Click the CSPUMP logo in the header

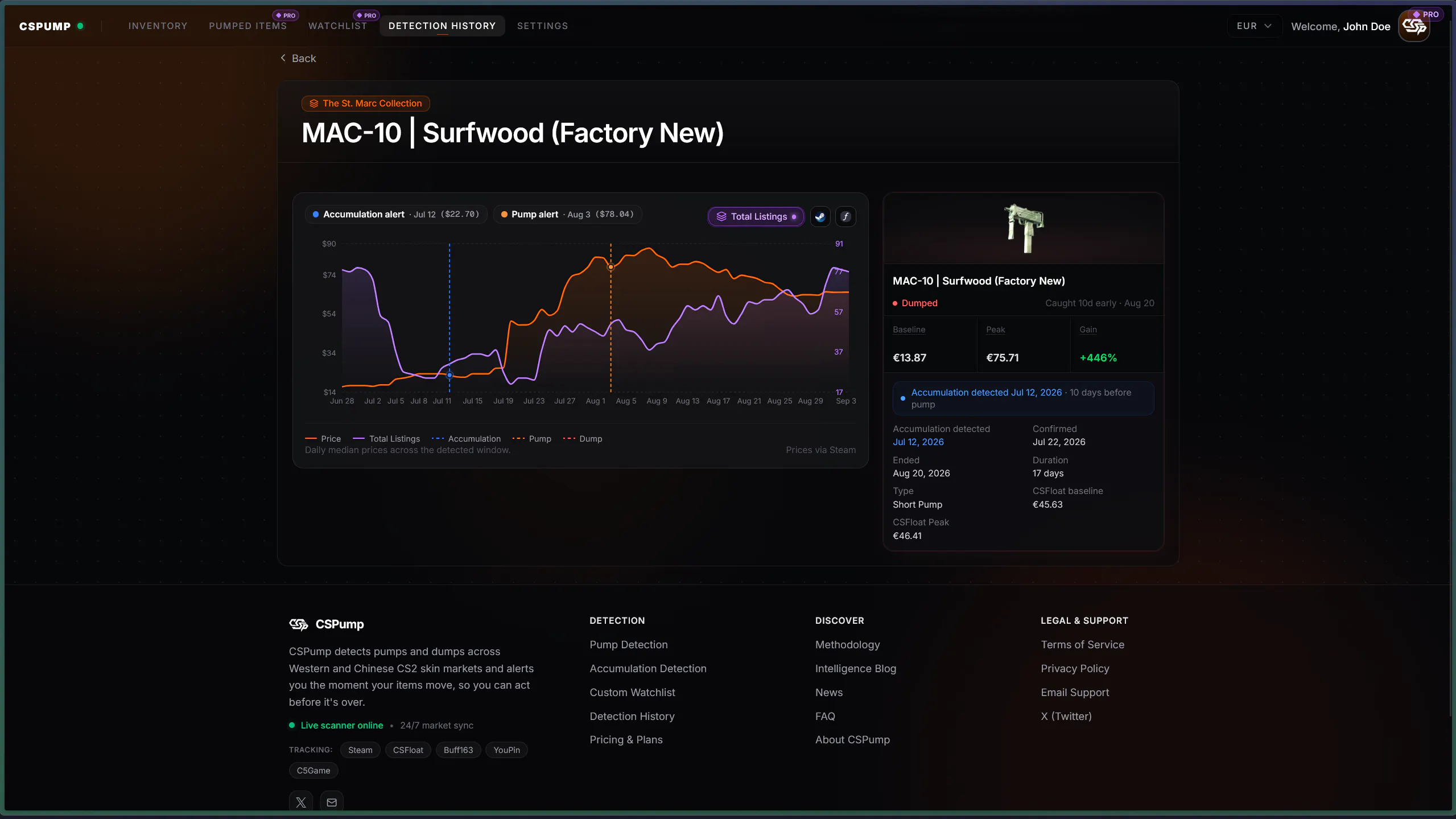[x=45, y=26]
